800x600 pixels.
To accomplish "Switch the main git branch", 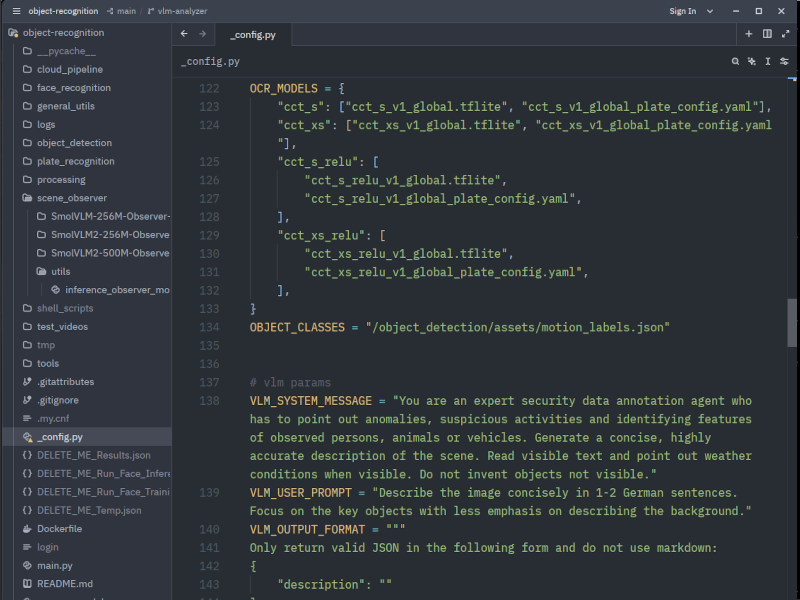I will [121, 11].
